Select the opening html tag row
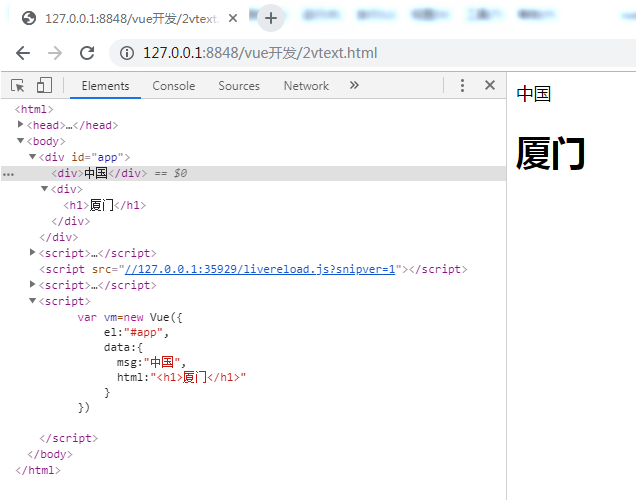The width and height of the screenshot is (637, 501). (34, 109)
